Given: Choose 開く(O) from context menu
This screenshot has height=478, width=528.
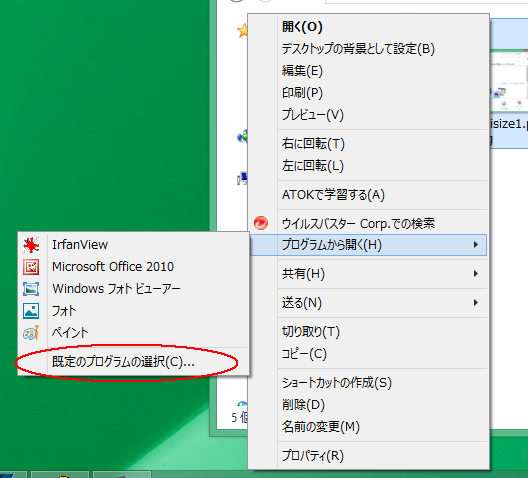Looking at the screenshot, I should pyautogui.click(x=369, y=27).
